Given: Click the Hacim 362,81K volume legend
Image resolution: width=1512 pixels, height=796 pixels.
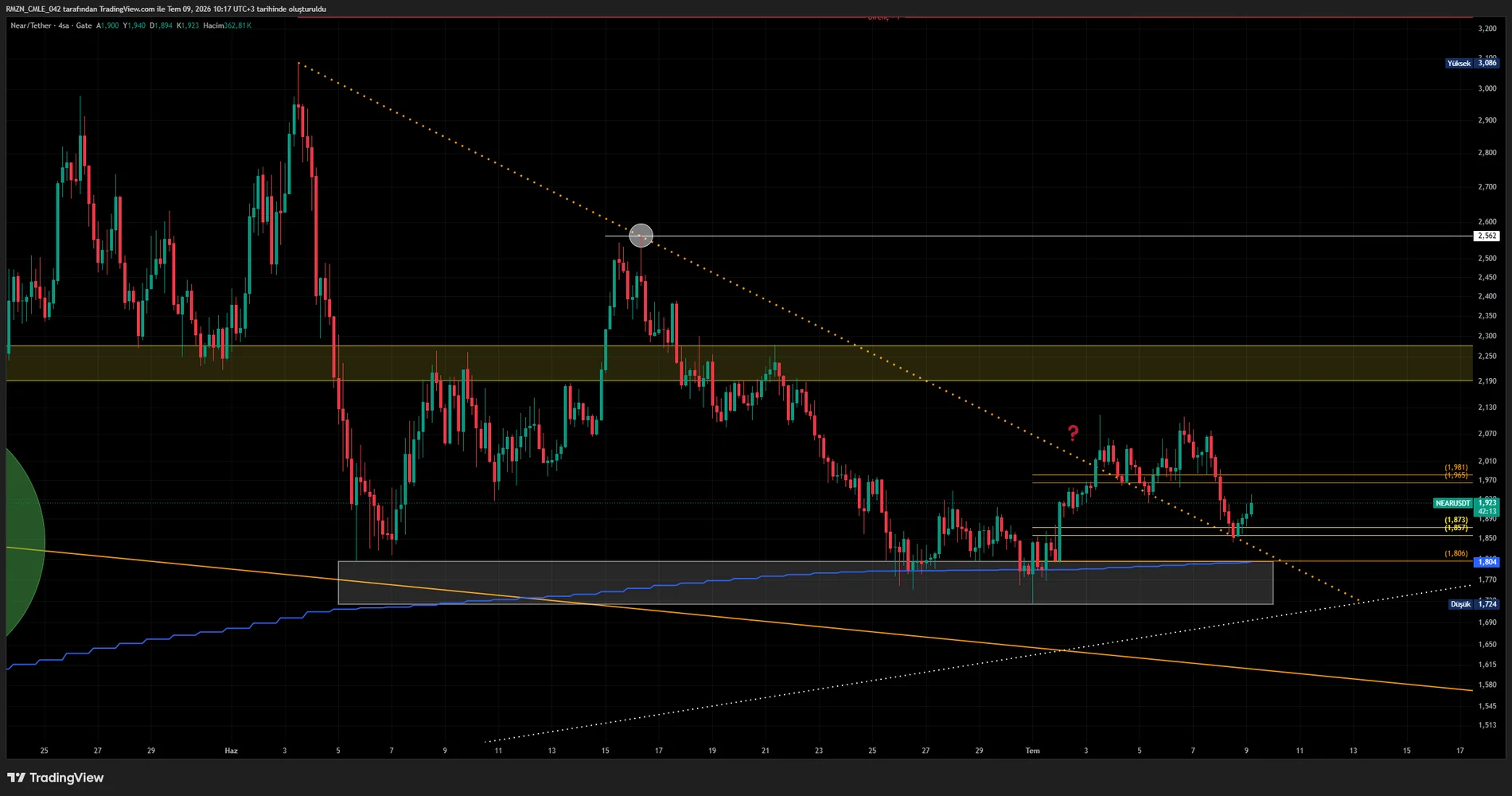Looking at the screenshot, I should 227,25.
